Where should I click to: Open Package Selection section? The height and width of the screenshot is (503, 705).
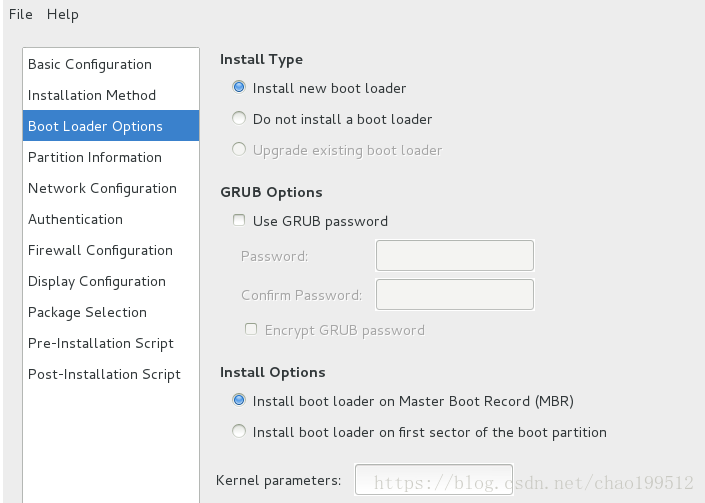111,312
